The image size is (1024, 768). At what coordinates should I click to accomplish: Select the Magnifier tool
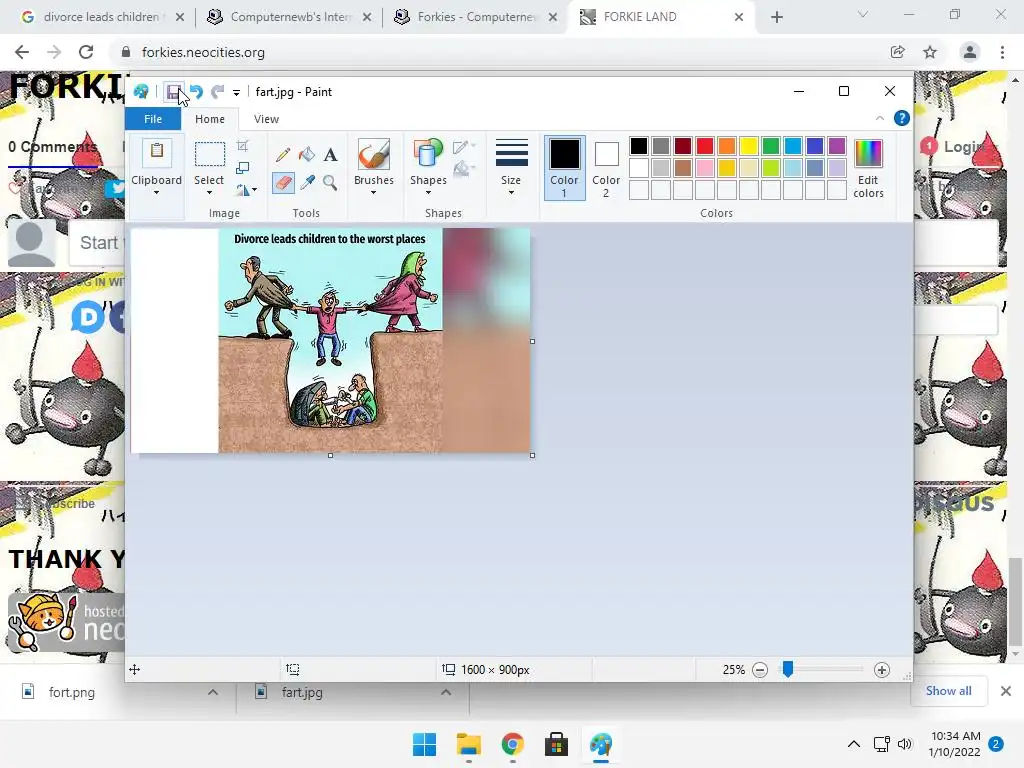330,183
